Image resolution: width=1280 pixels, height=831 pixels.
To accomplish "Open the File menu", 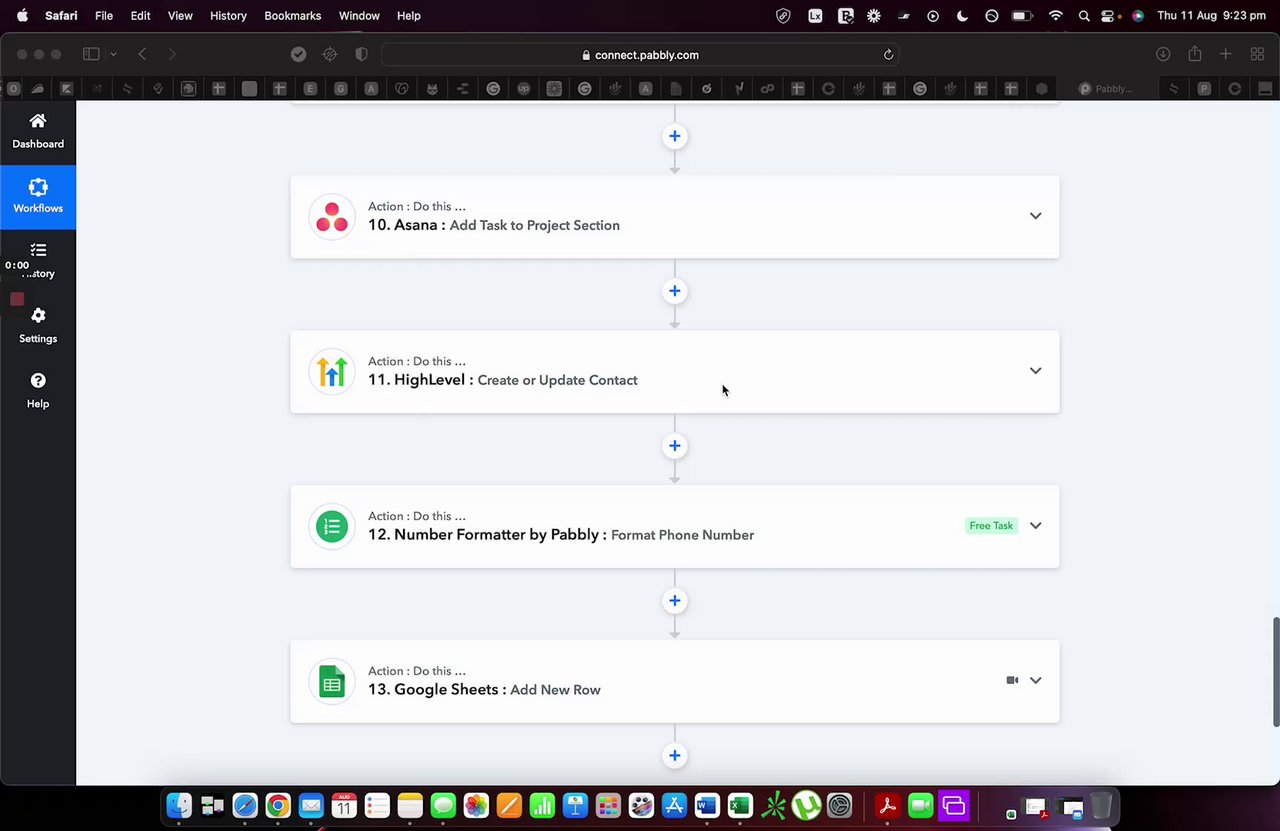I will (x=104, y=16).
